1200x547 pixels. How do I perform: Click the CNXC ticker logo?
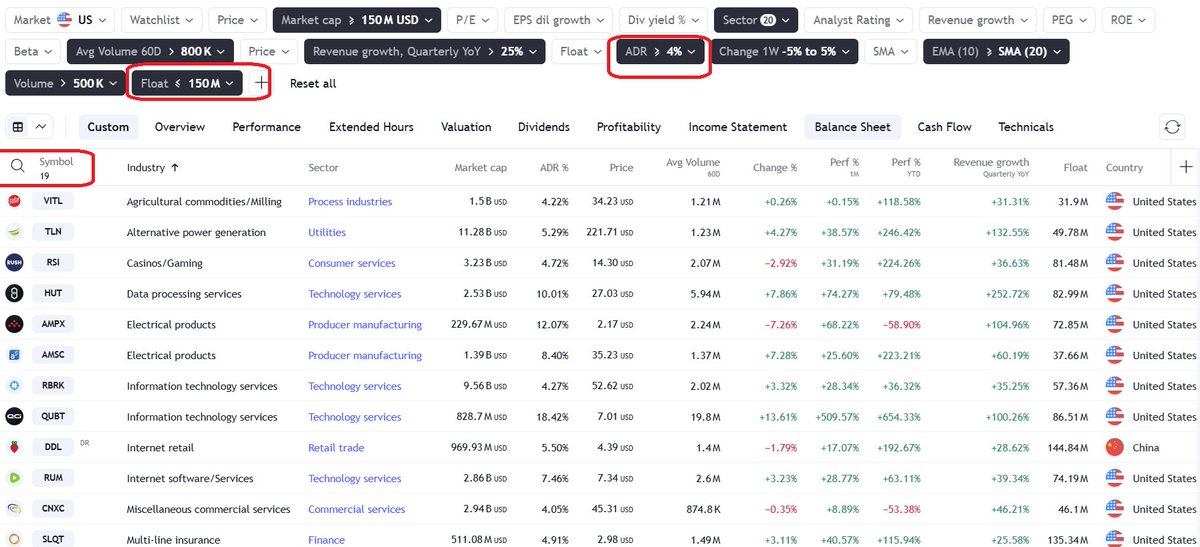(15, 509)
